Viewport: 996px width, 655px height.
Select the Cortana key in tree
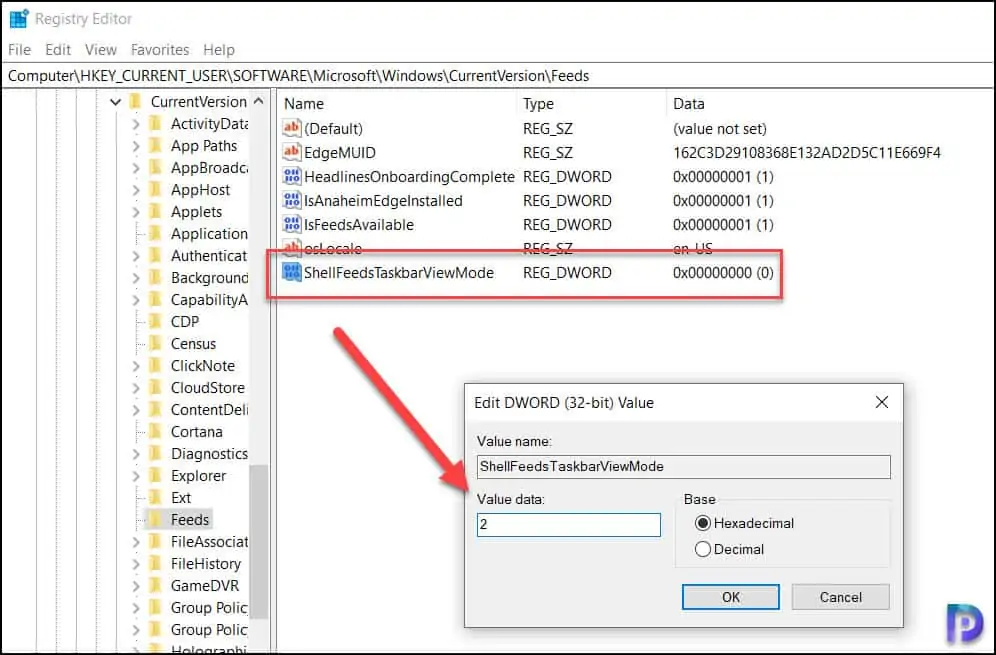coord(196,431)
